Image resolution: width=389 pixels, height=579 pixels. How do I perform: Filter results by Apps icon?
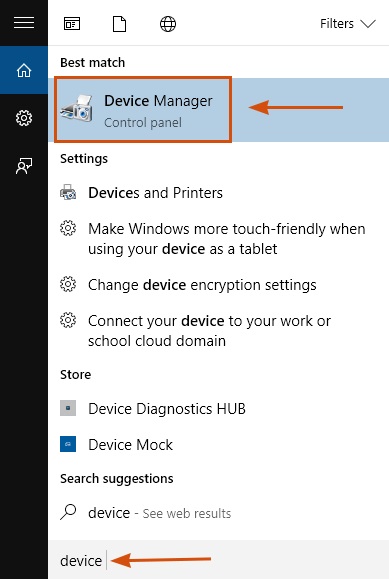click(x=72, y=24)
